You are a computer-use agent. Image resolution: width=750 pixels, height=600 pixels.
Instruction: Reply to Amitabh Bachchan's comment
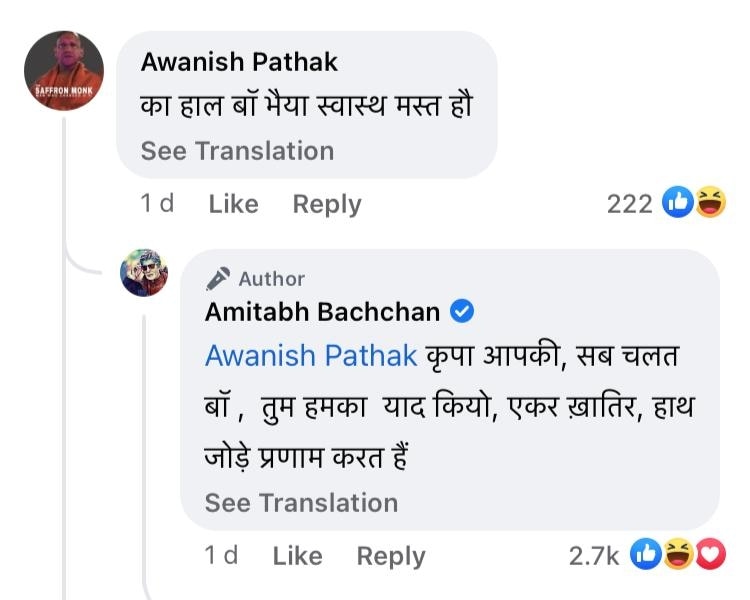[x=390, y=556]
